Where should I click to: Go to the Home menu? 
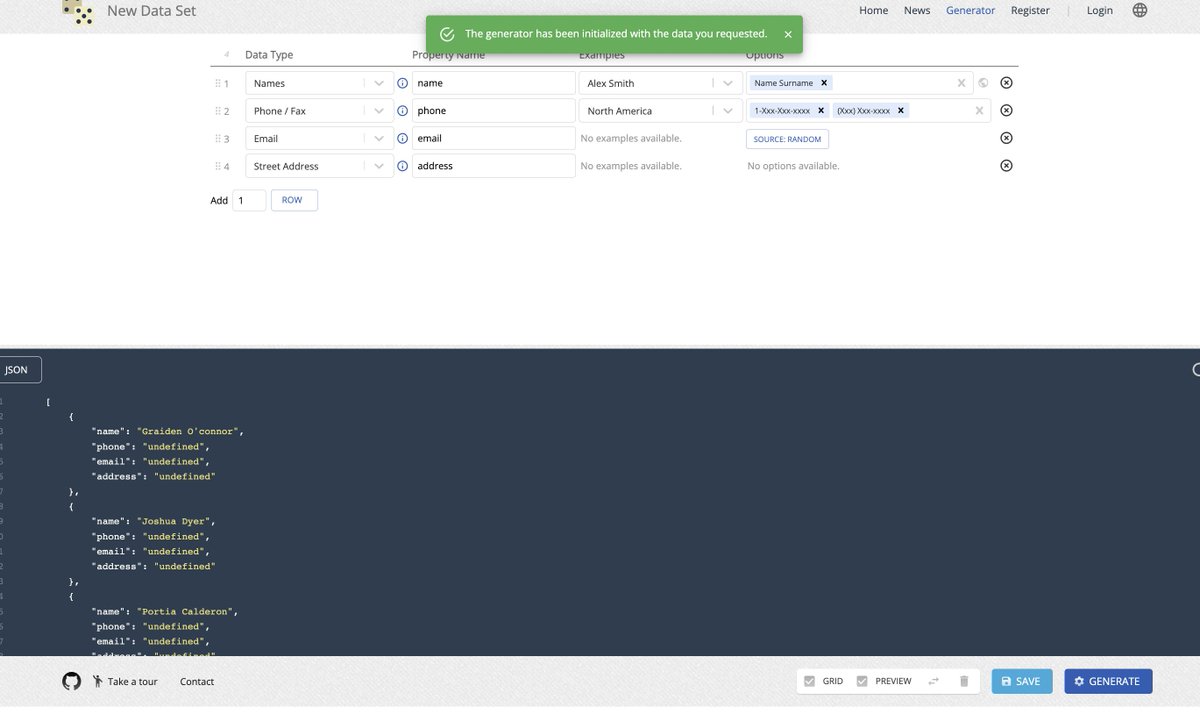click(873, 10)
